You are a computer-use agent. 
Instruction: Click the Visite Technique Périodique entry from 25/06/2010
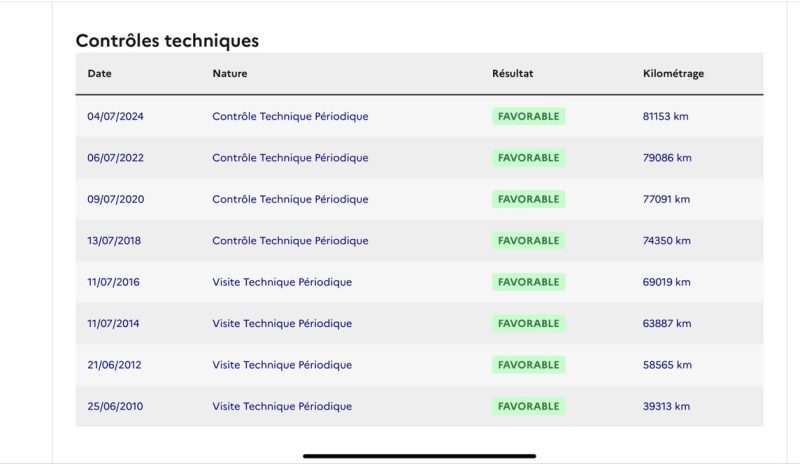(282, 406)
